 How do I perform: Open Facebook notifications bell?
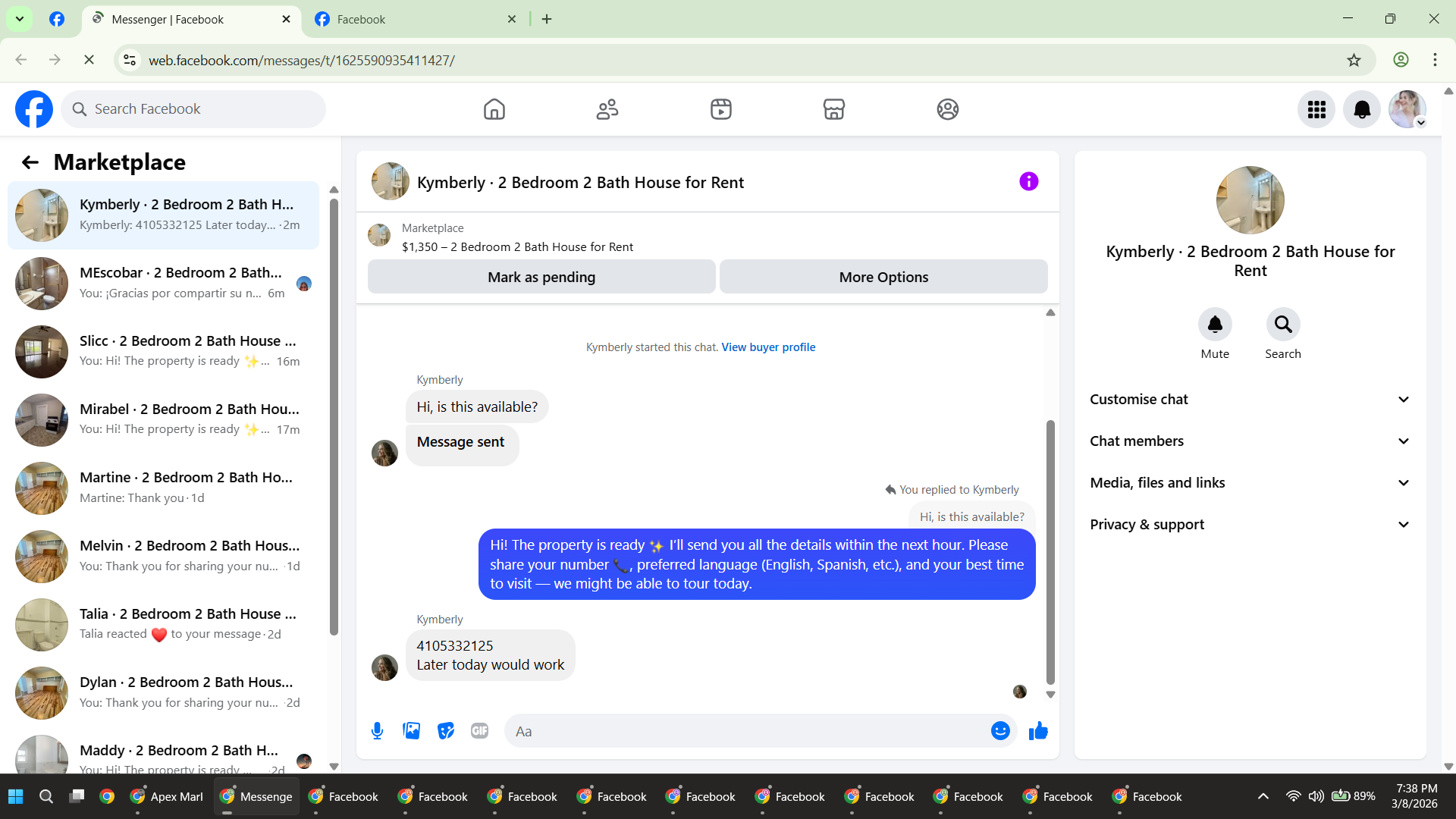[1362, 110]
